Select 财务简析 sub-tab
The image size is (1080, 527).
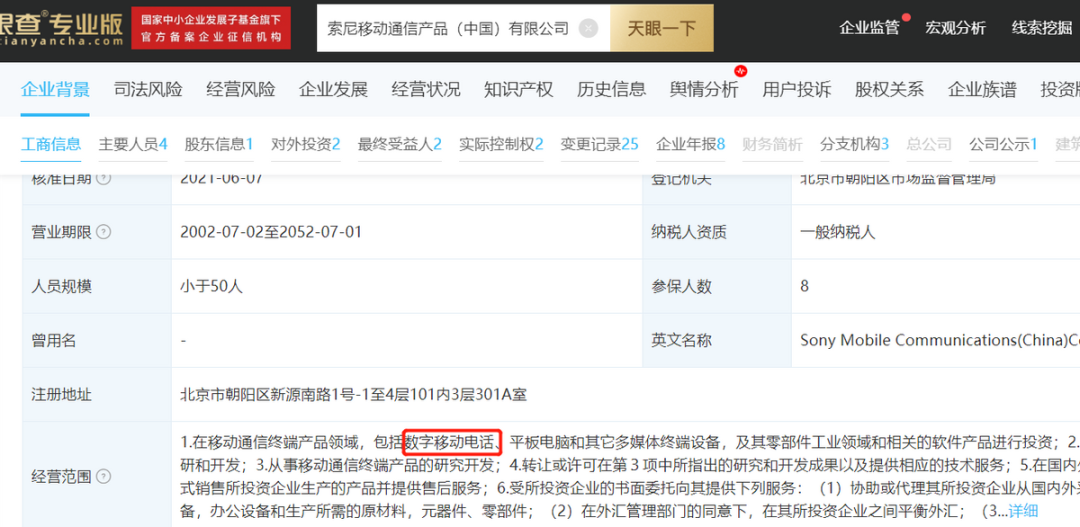pos(772,145)
